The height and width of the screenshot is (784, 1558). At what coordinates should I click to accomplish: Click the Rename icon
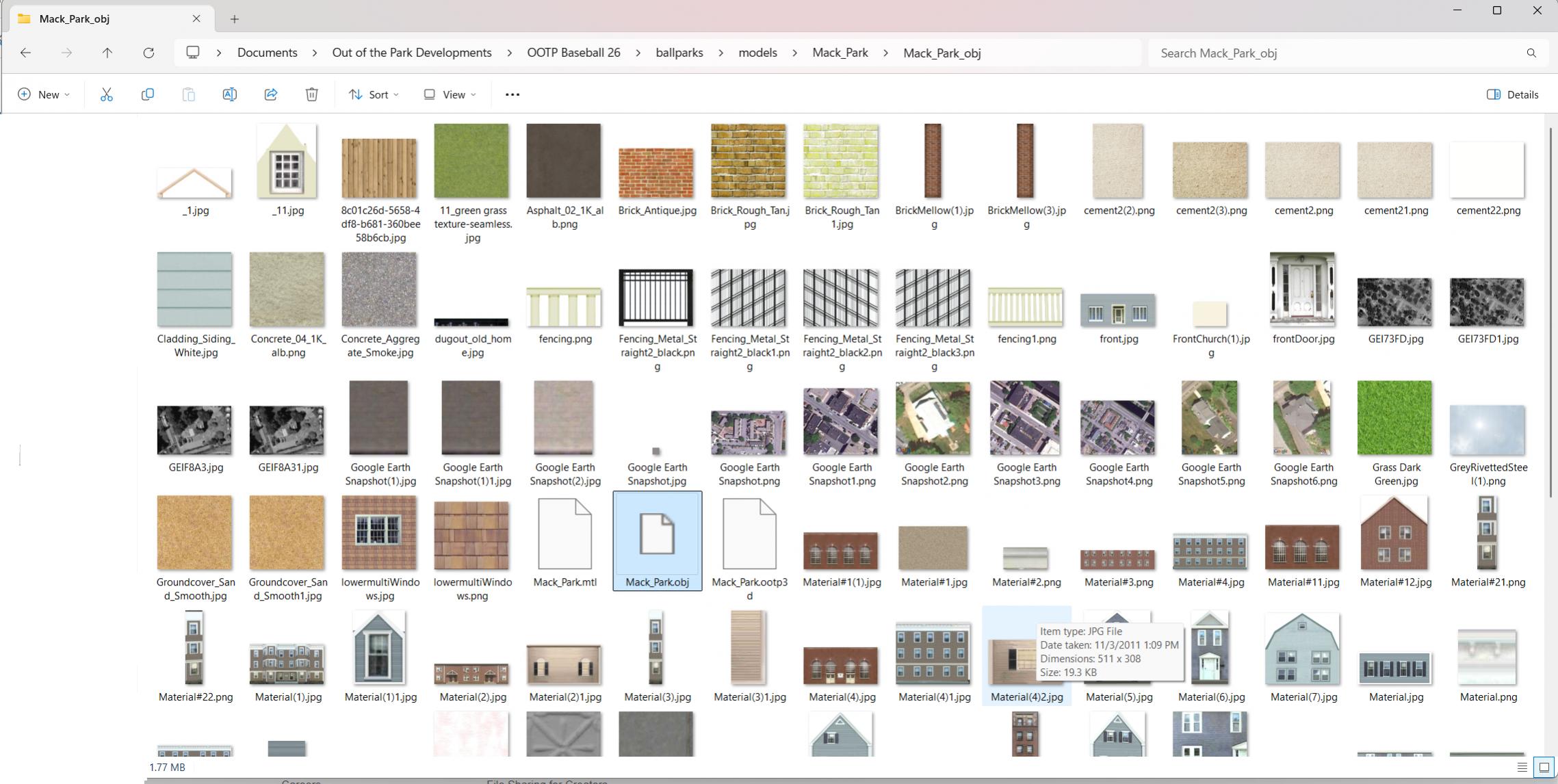coord(229,94)
